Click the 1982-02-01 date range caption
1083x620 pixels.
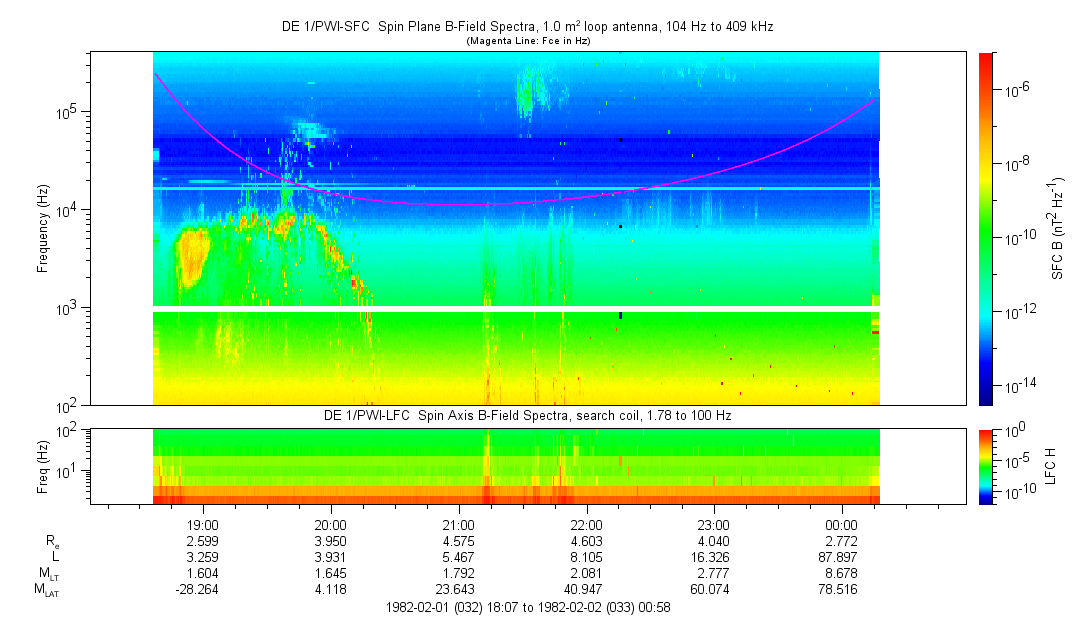(530, 607)
